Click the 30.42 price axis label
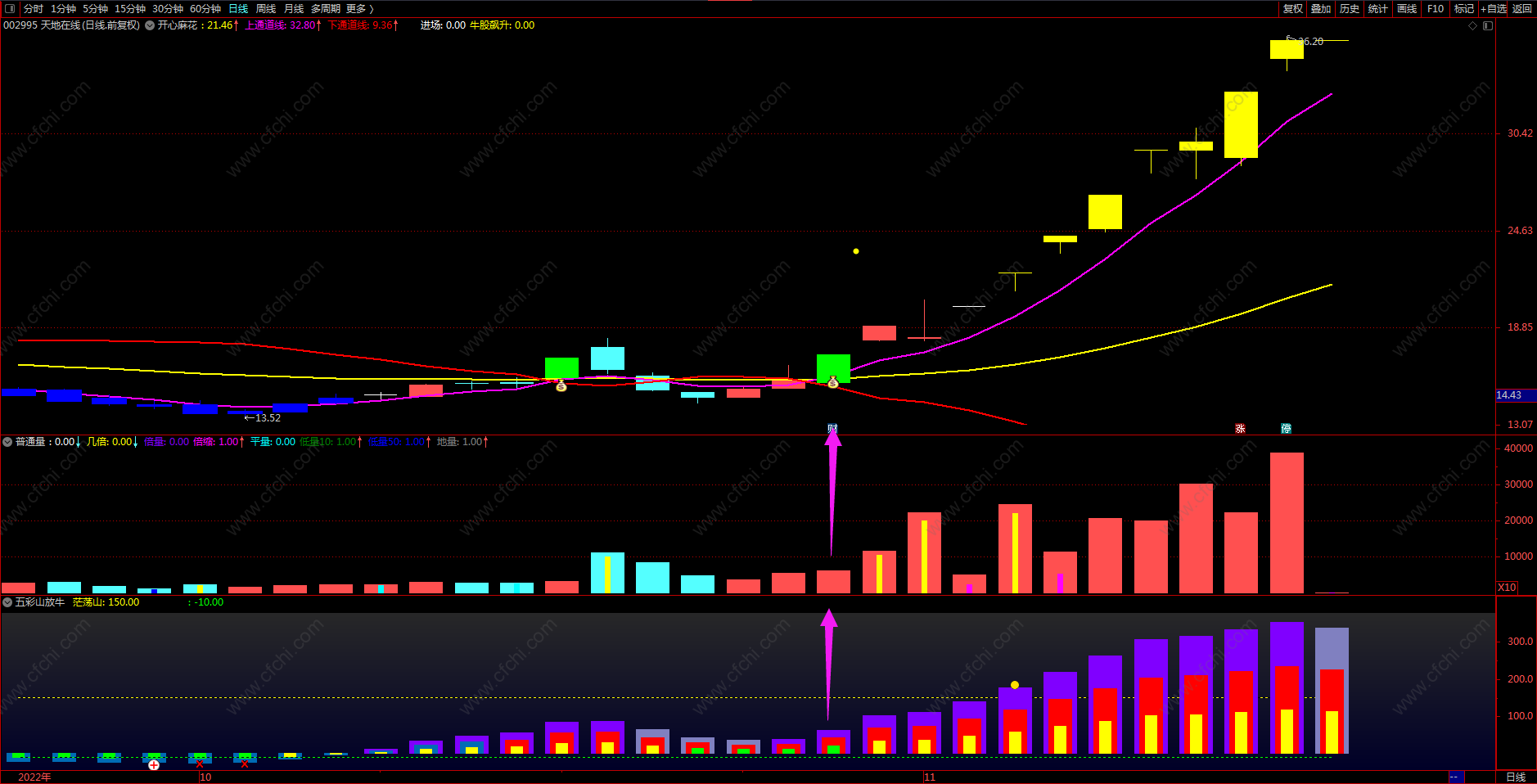The image size is (1537, 784). click(x=1521, y=133)
